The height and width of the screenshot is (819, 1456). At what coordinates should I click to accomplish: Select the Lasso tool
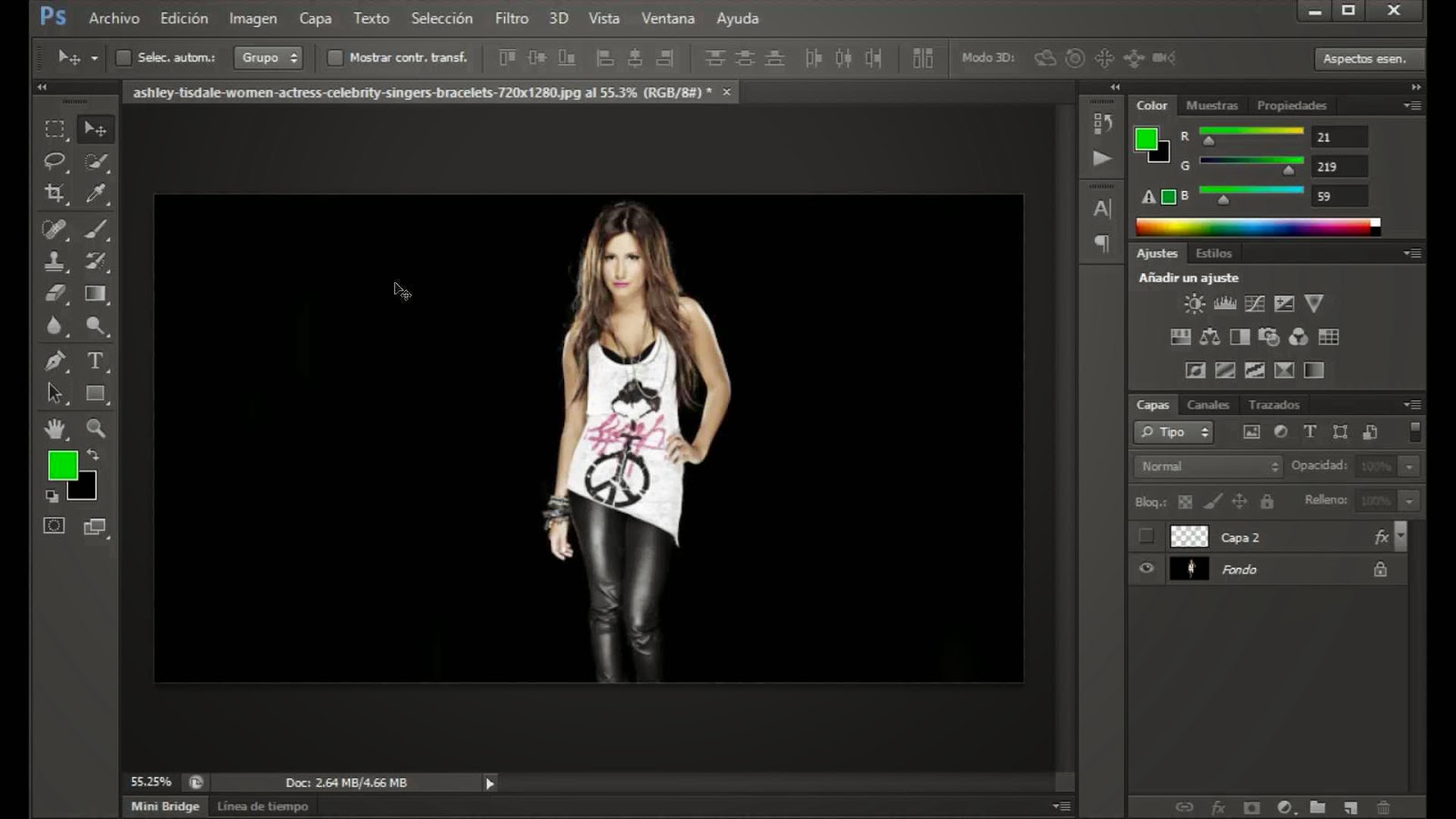pyautogui.click(x=55, y=161)
